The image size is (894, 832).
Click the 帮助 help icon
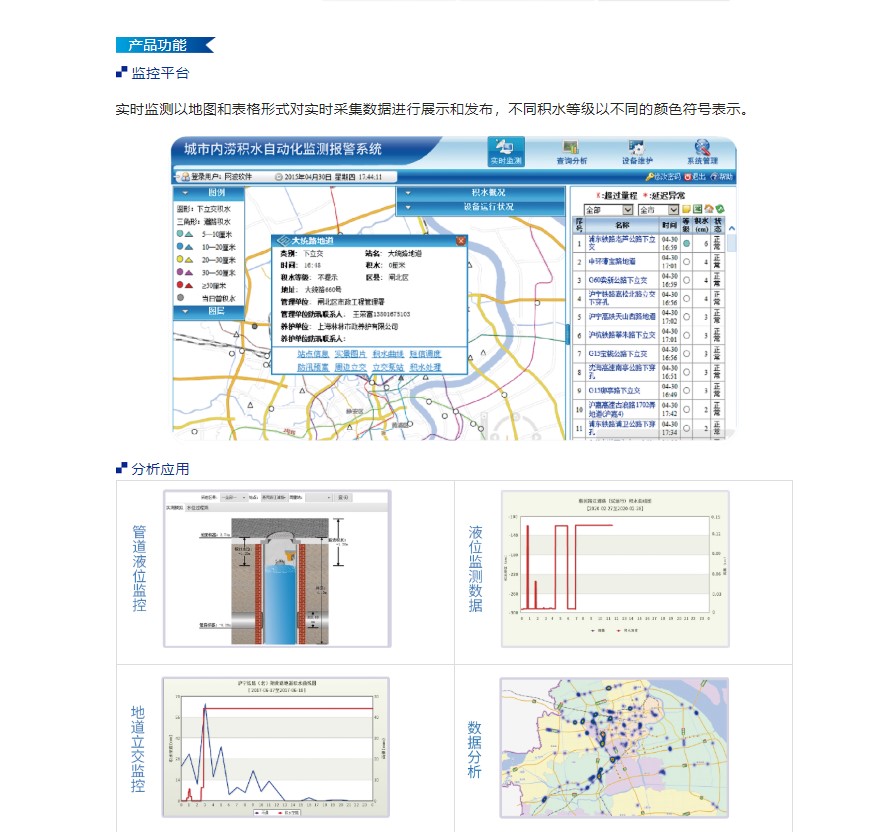(713, 177)
